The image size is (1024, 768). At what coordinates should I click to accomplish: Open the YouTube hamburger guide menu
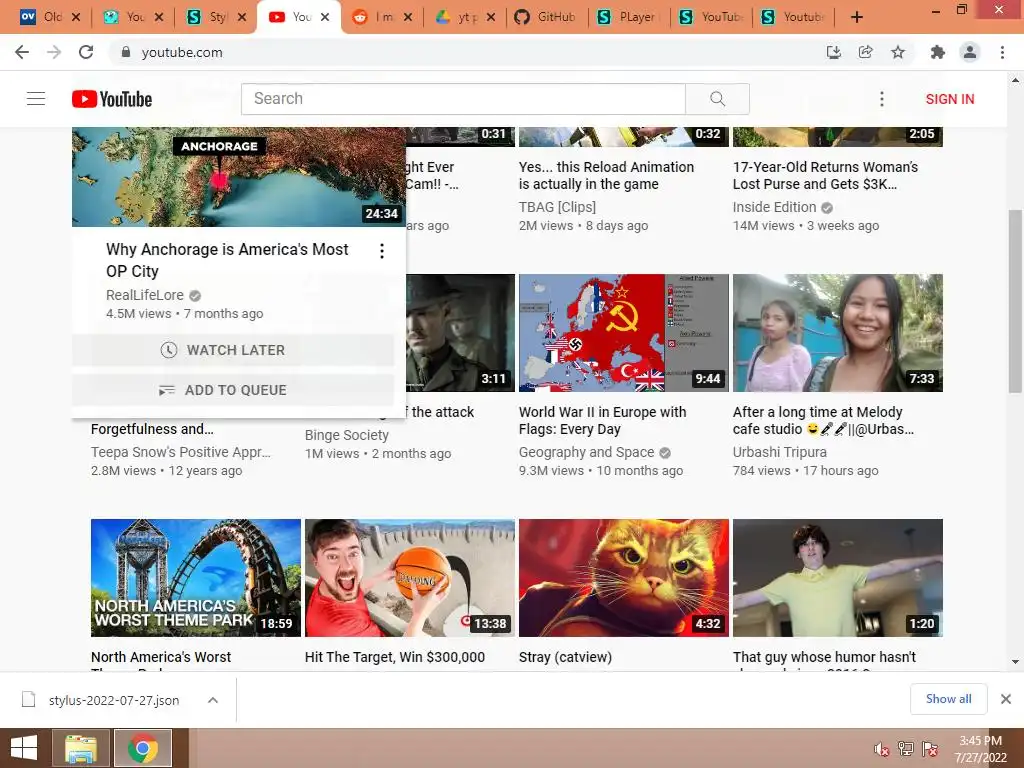pyautogui.click(x=36, y=99)
